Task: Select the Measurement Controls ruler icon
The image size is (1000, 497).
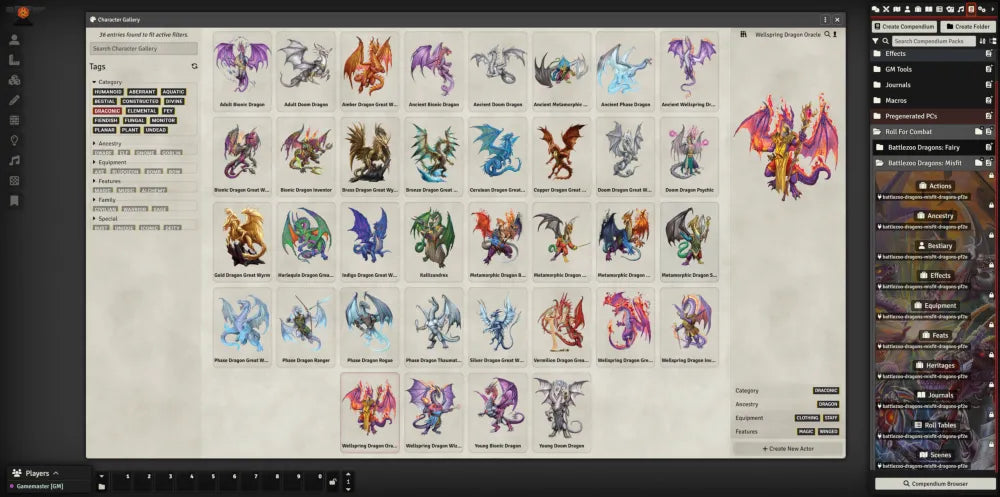Action: click(14, 60)
